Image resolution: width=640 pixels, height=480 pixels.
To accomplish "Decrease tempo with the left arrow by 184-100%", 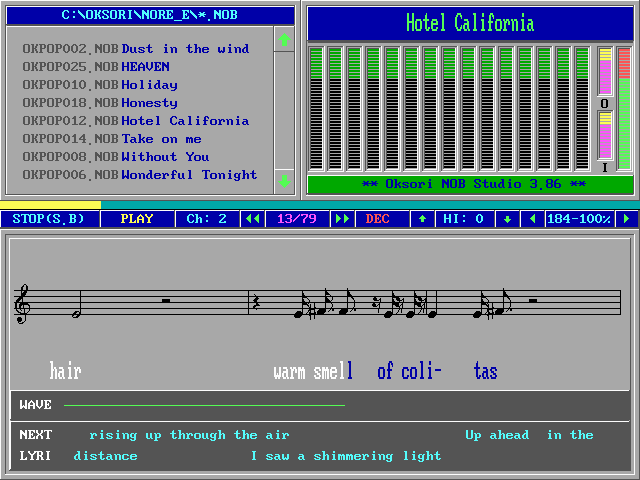I will (x=533, y=219).
